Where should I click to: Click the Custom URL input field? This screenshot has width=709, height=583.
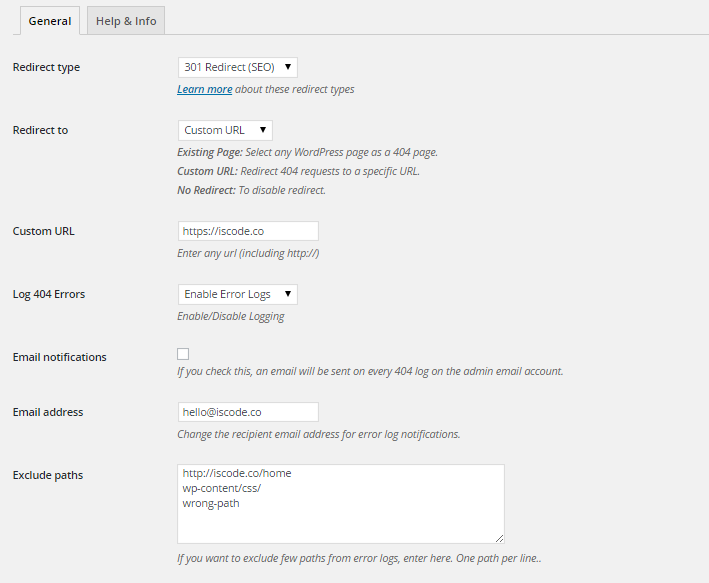pos(248,231)
